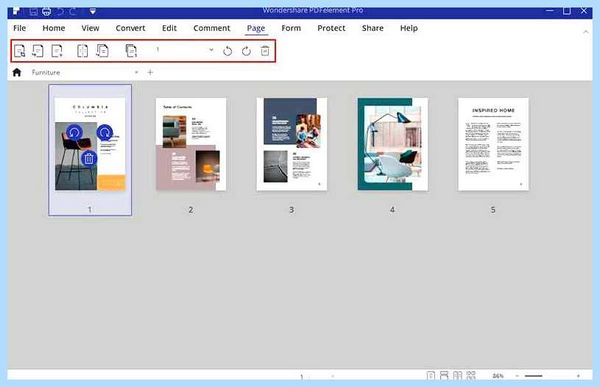Click the Undo arrow in title bar
This screenshot has height=387, width=600.
click(x=60, y=11)
